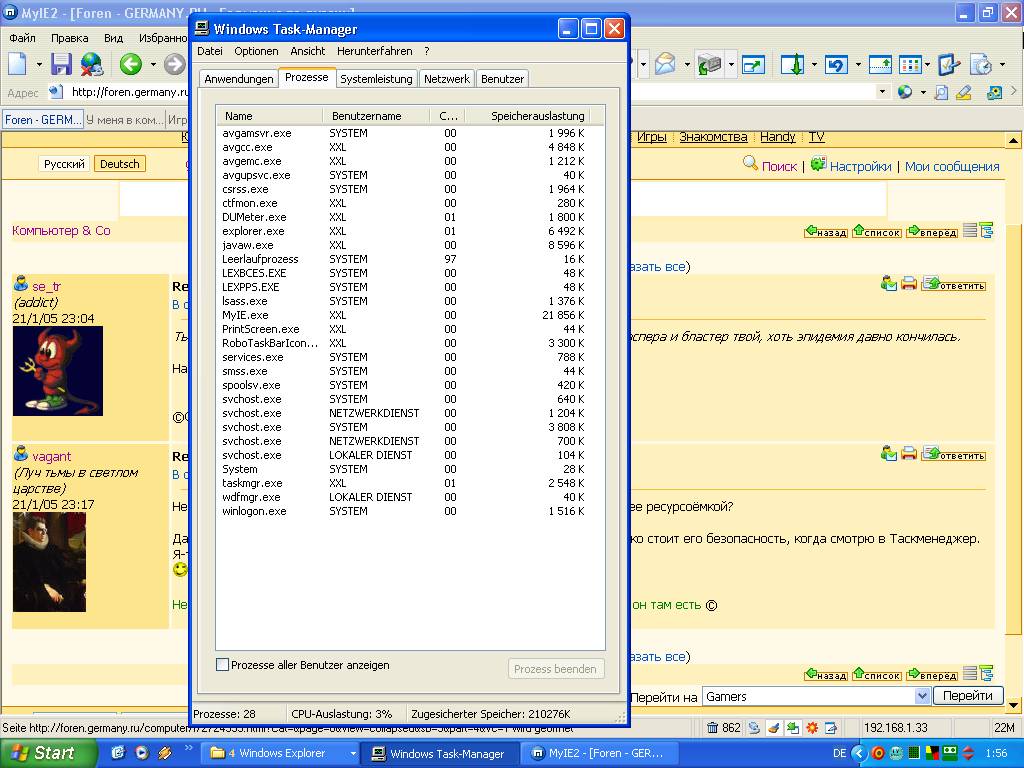Select the MyIE.exe process row
This screenshot has height=768, width=1024.
(x=403, y=315)
